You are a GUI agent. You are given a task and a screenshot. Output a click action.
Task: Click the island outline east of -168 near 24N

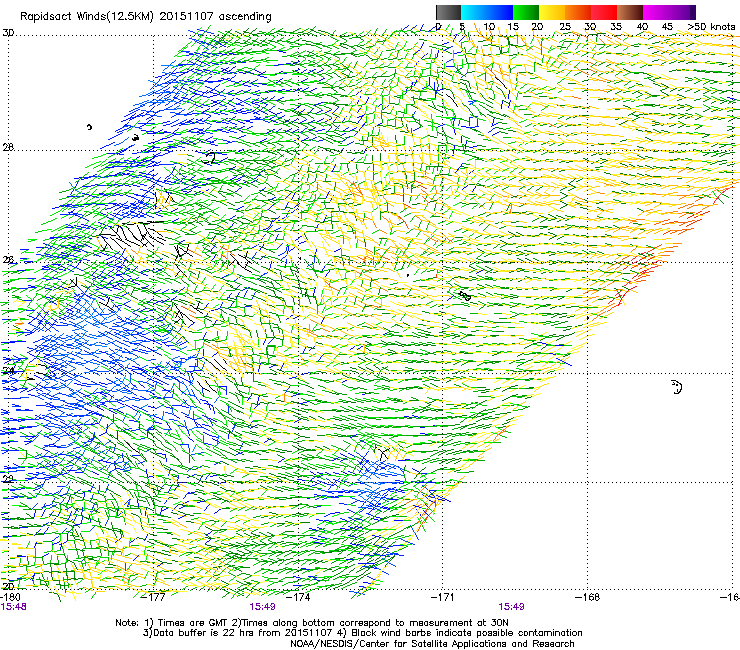point(677,387)
